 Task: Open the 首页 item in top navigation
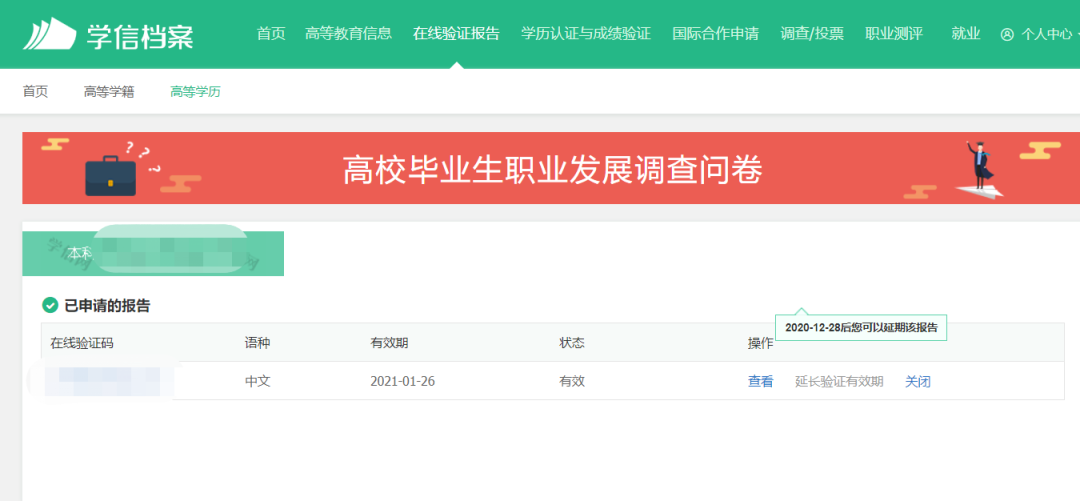coord(271,34)
